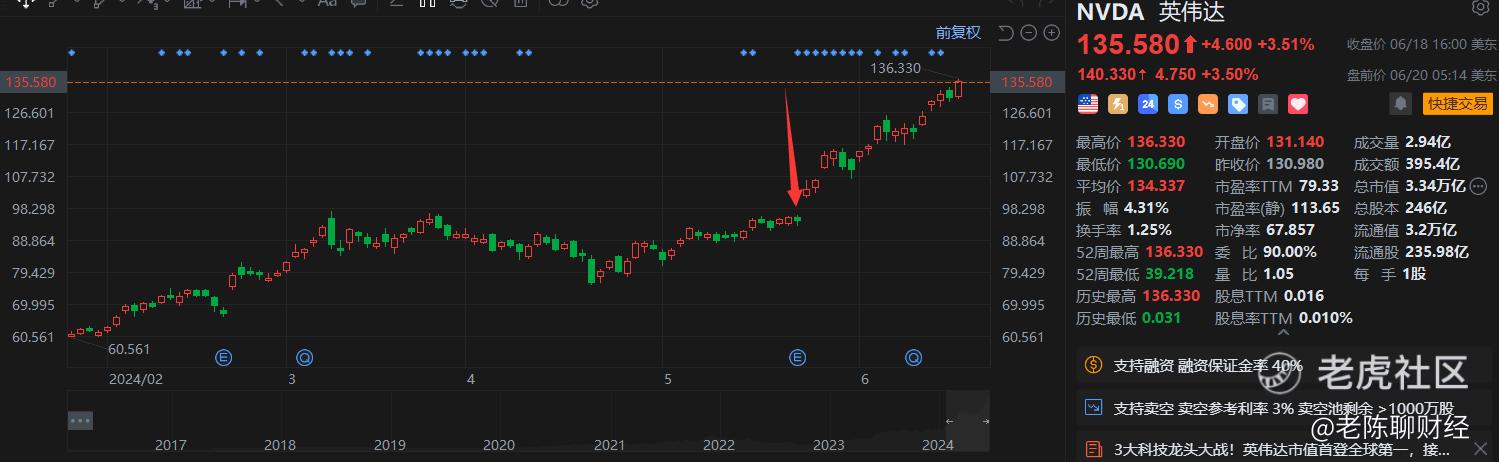Click the 换手率 1.25% value
Image resolution: width=1499 pixels, height=462 pixels.
pyautogui.click(x=1150, y=230)
